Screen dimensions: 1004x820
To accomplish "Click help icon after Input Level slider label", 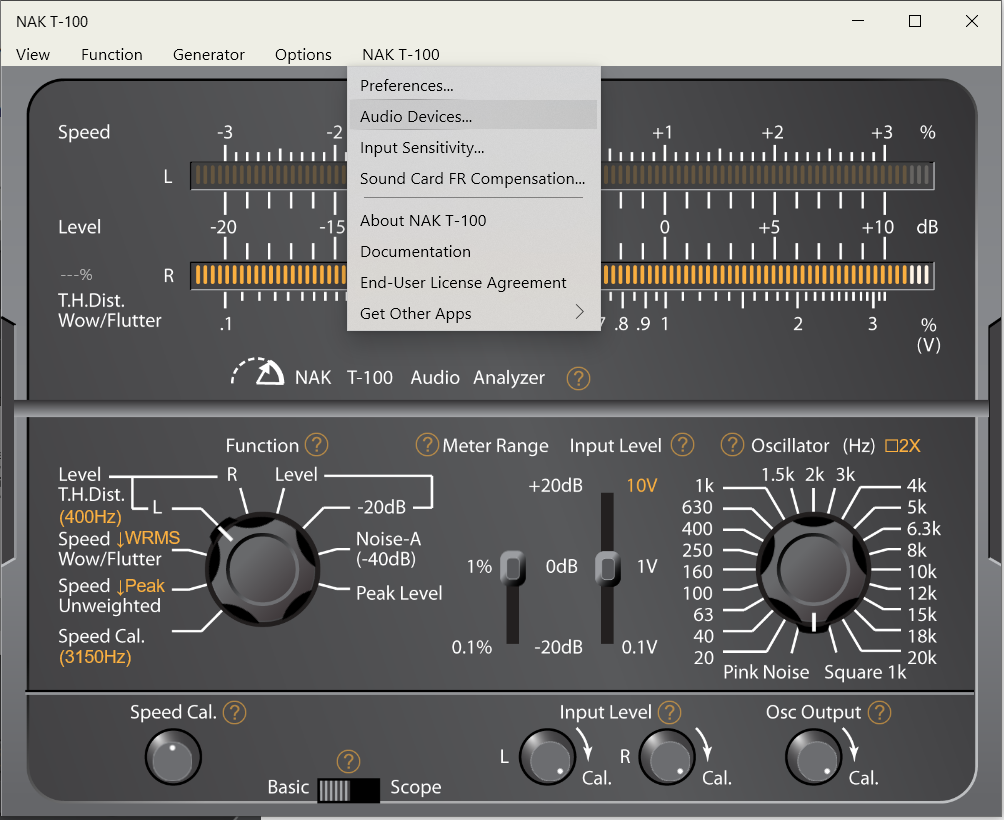I will [x=682, y=445].
